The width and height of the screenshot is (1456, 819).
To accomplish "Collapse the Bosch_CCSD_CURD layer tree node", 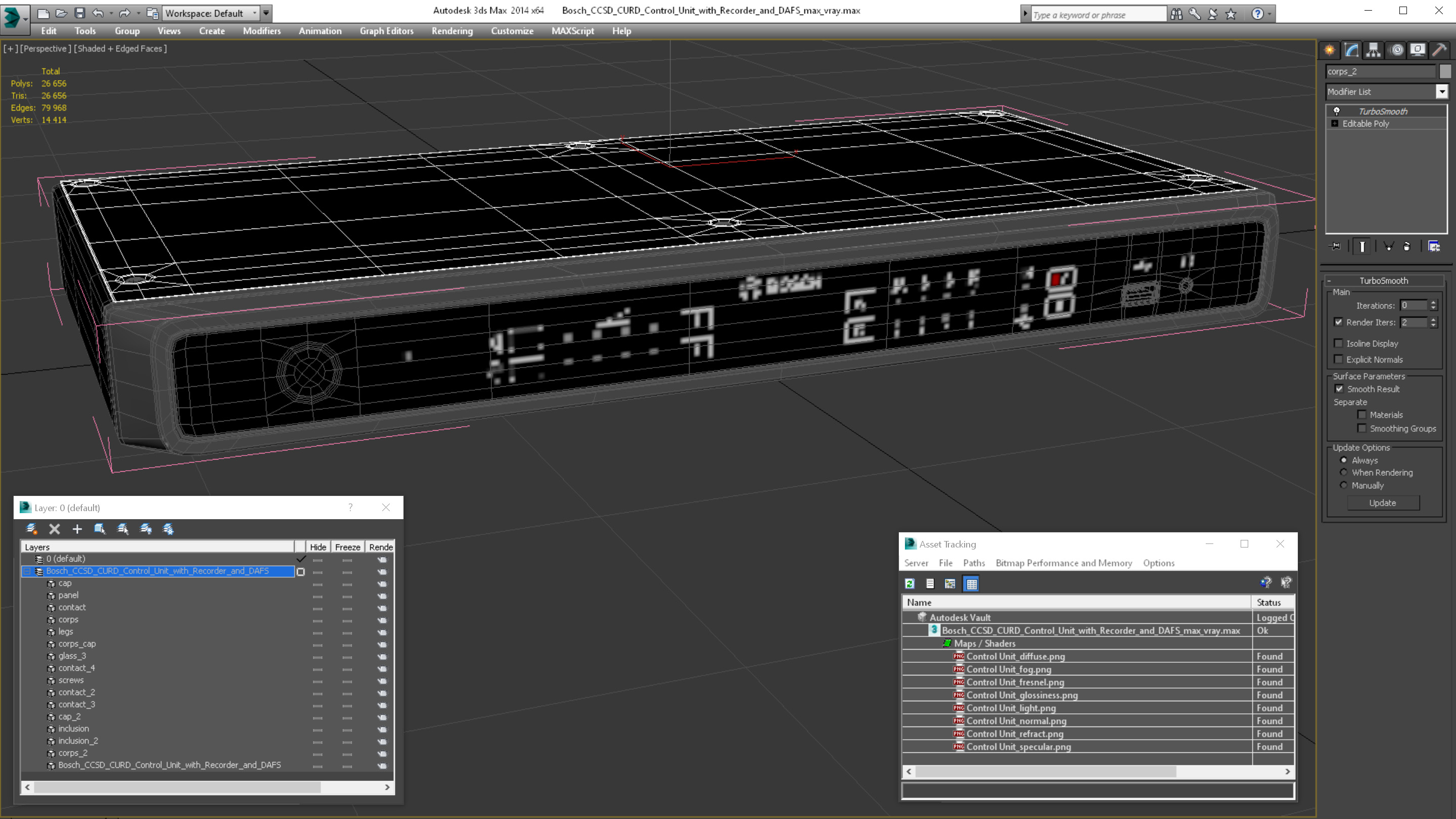I will (x=27, y=571).
